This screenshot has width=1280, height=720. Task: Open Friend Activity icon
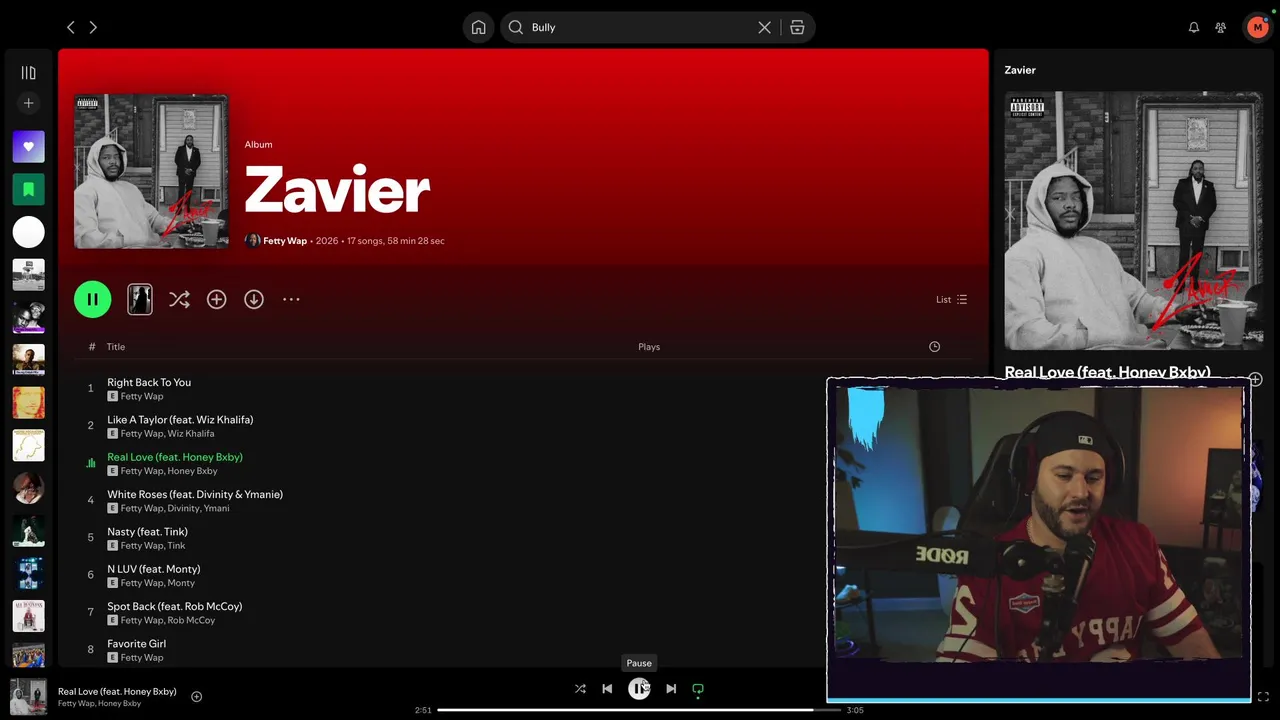[1220, 27]
